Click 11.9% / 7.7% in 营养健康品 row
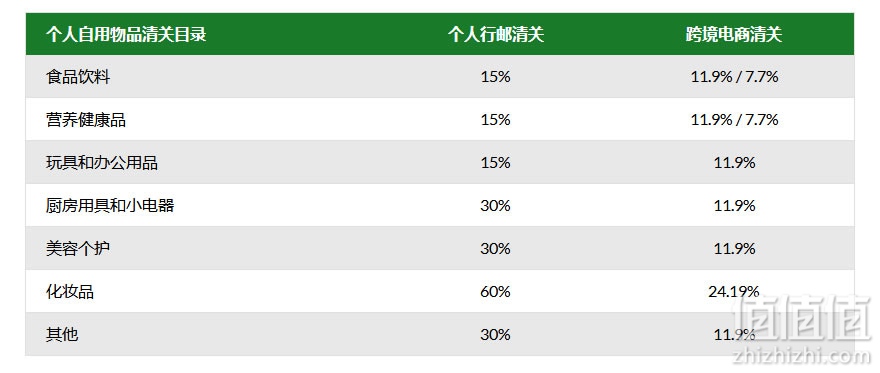This screenshot has height=373, width=880. [x=734, y=119]
